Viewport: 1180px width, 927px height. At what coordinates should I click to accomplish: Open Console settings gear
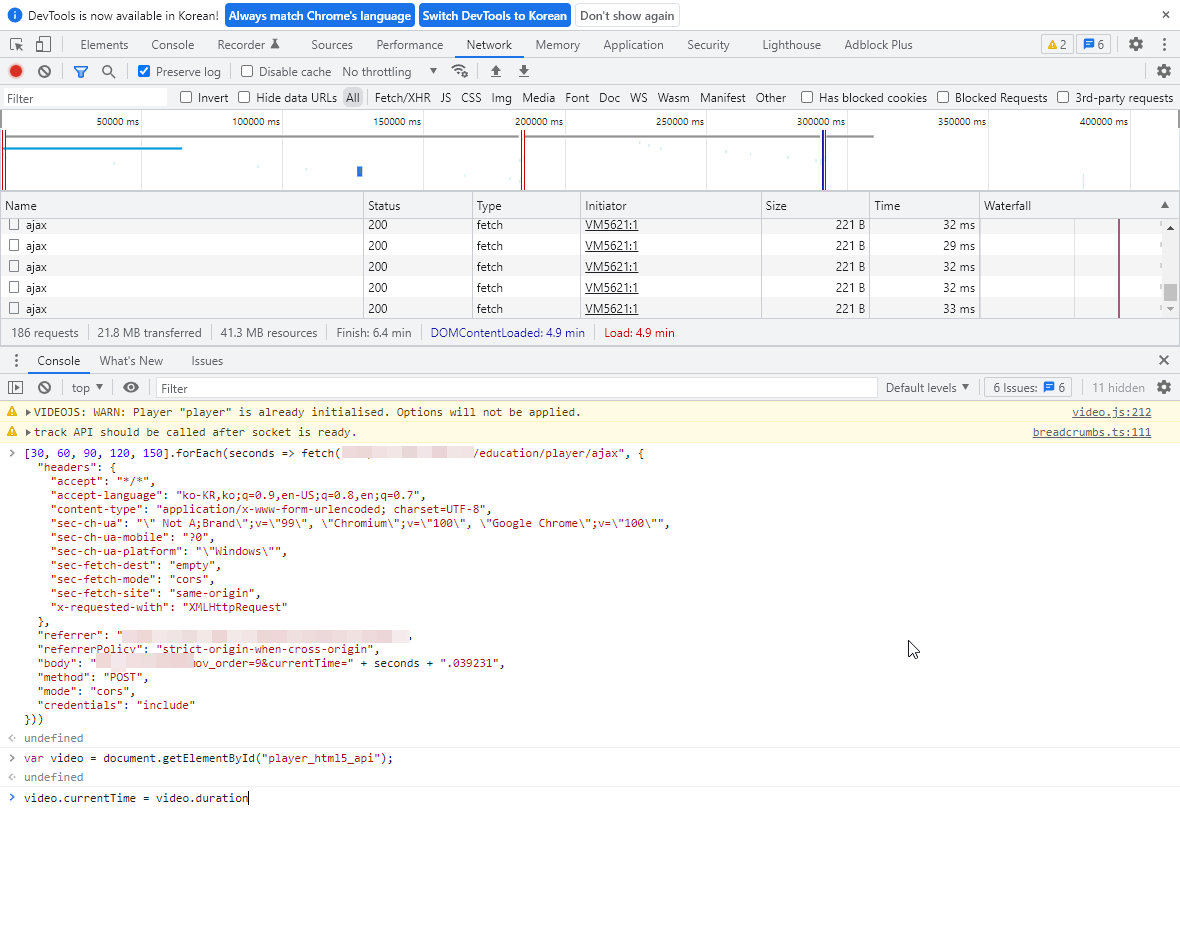pos(1163,388)
